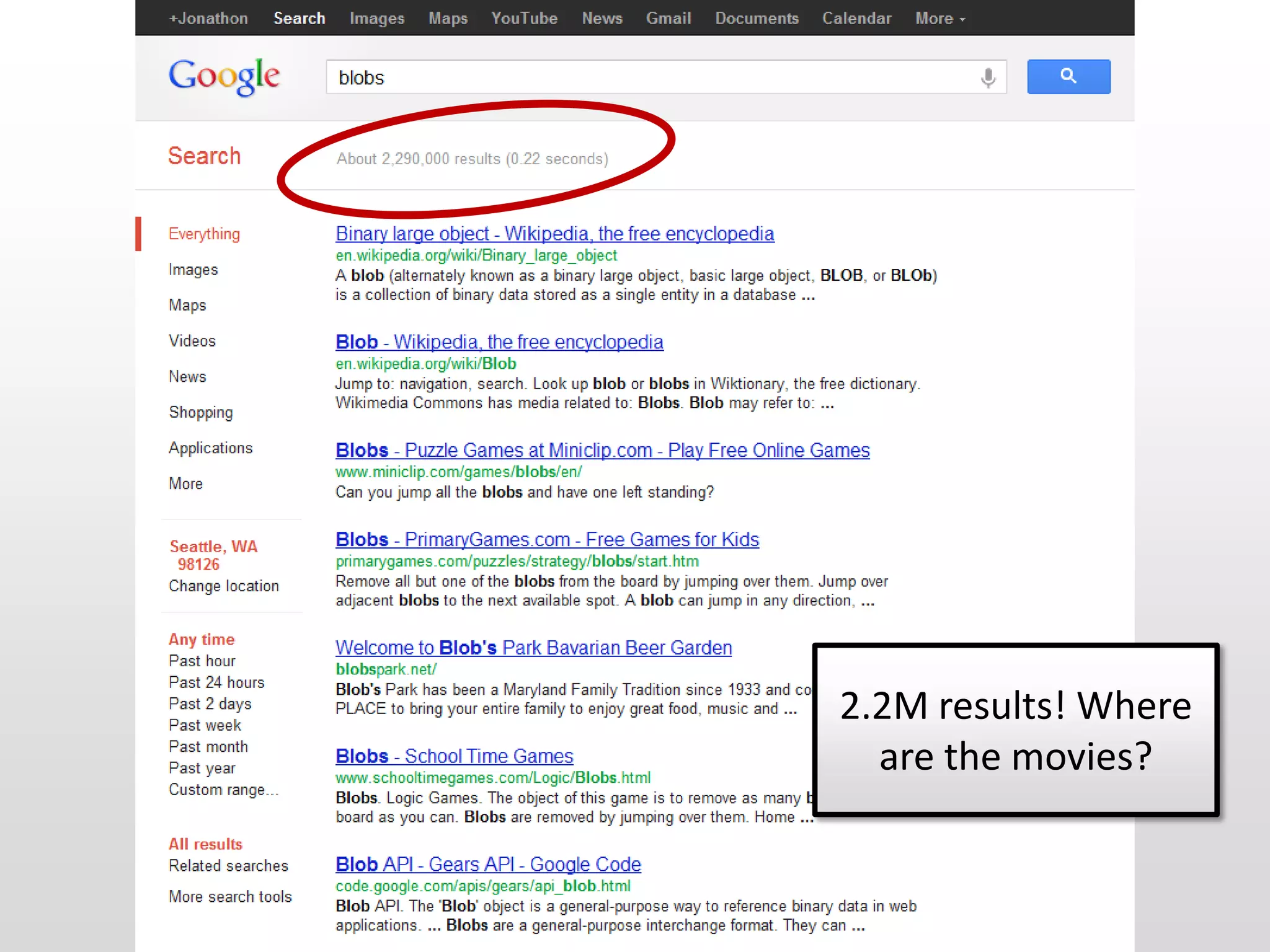Open Gmail from the top bar

(668, 19)
